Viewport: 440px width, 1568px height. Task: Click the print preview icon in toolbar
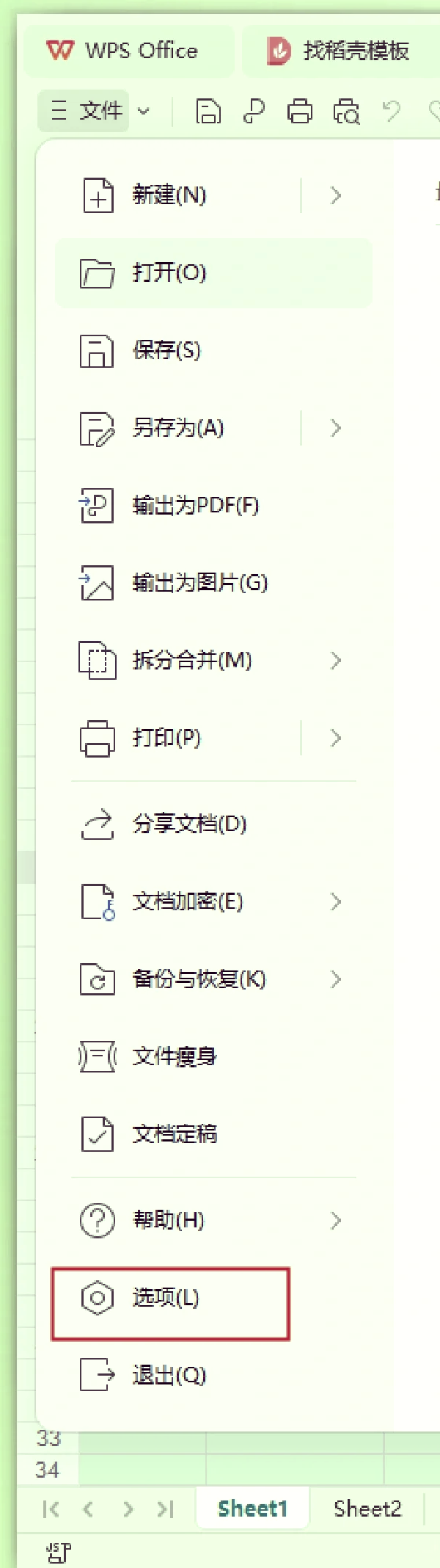[x=346, y=112]
